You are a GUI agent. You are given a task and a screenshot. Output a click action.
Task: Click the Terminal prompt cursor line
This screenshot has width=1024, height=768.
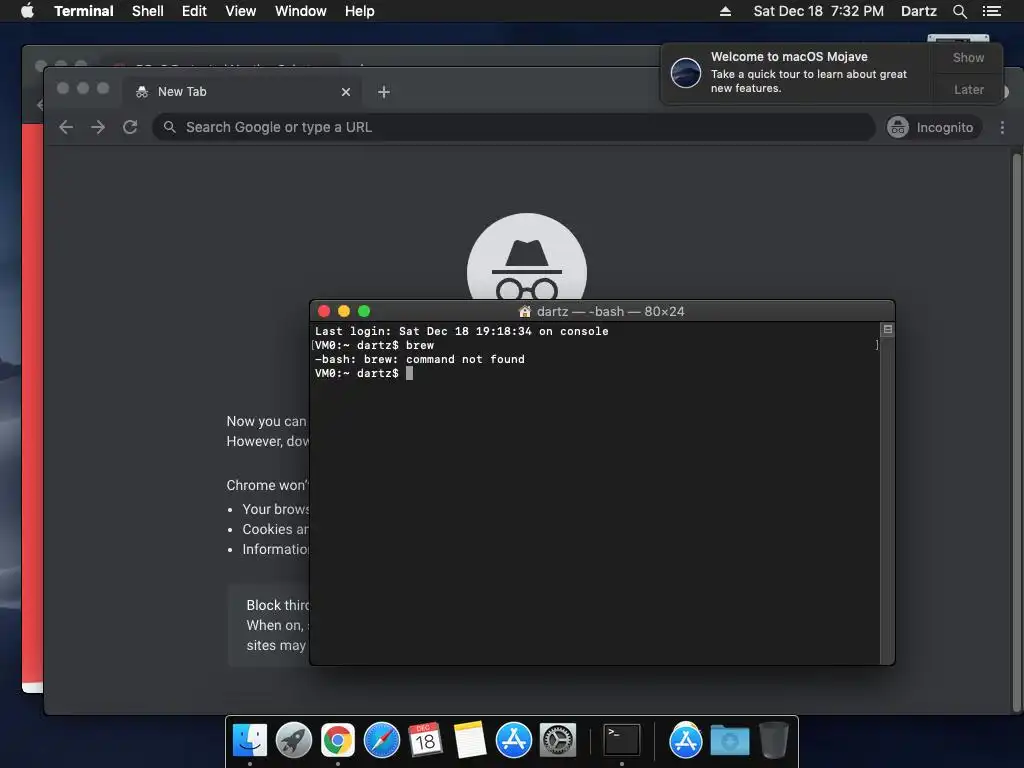[364, 374]
